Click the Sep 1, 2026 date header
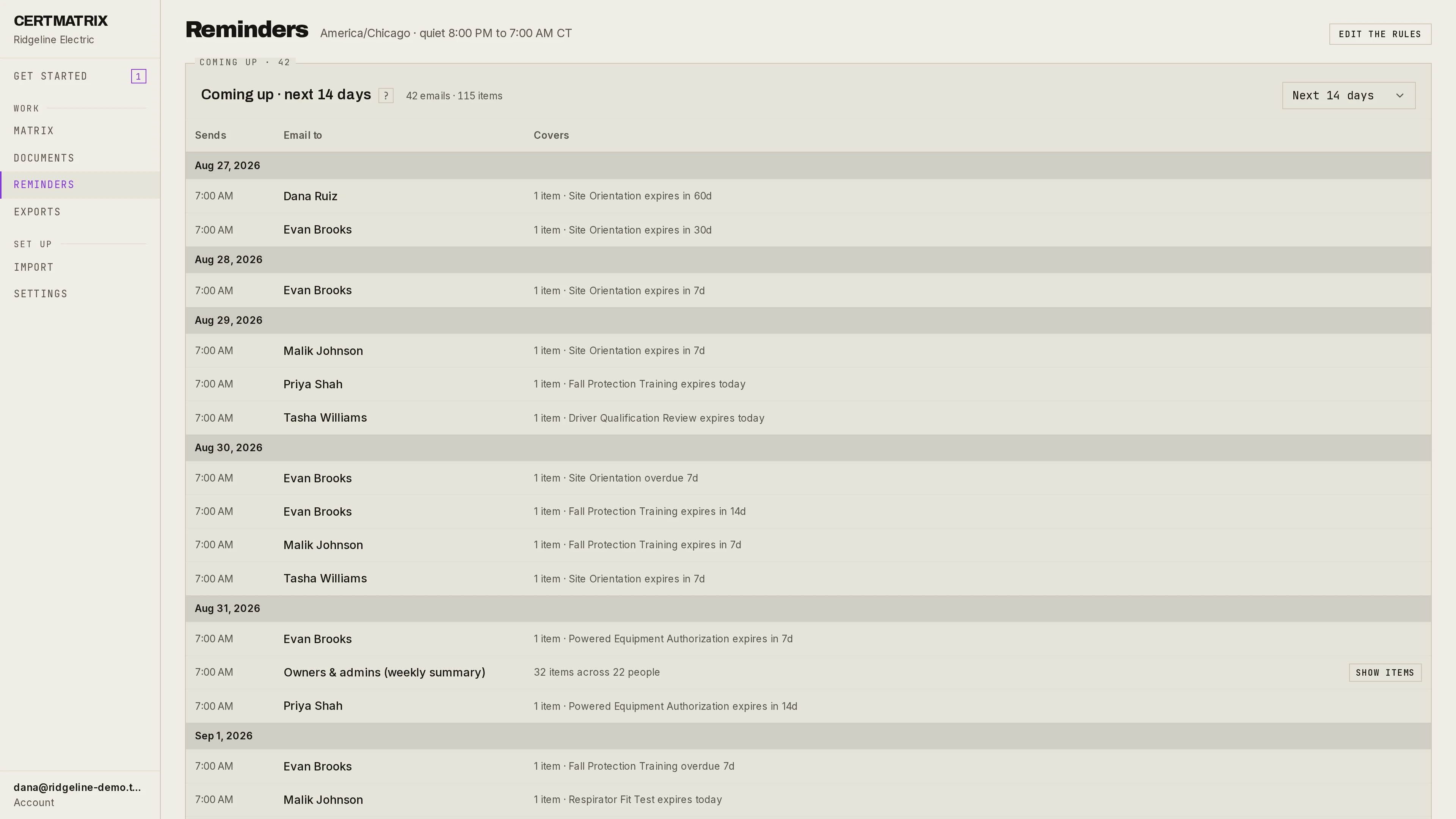 tap(808, 736)
